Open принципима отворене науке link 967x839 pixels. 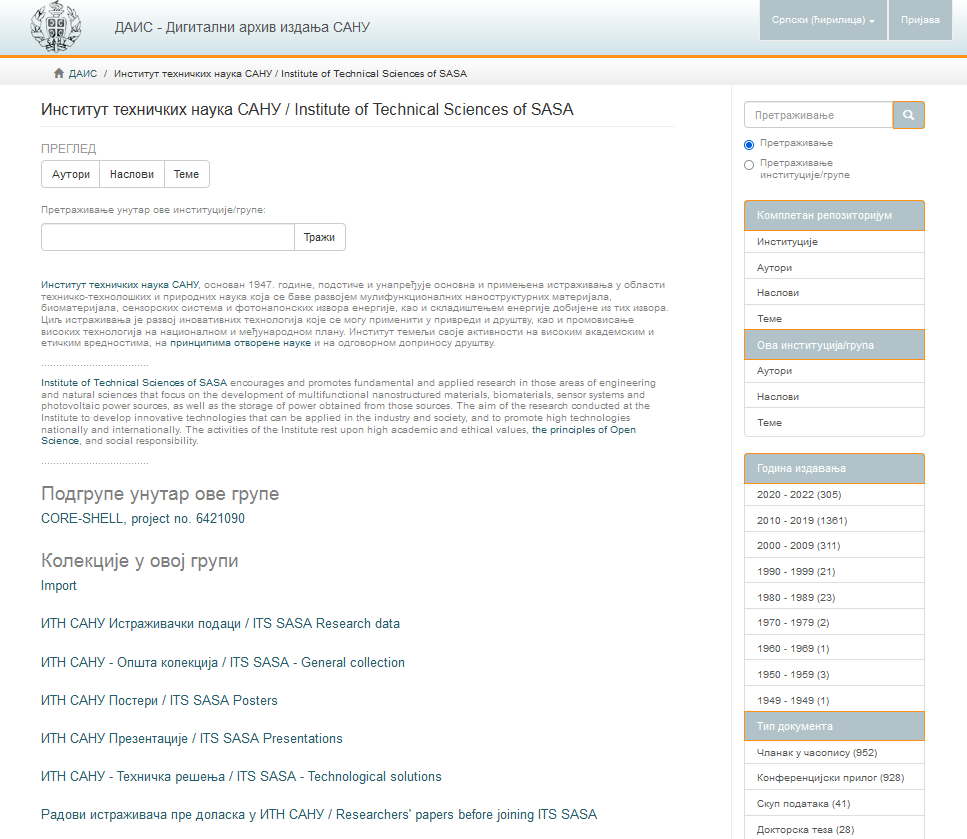[x=241, y=343]
